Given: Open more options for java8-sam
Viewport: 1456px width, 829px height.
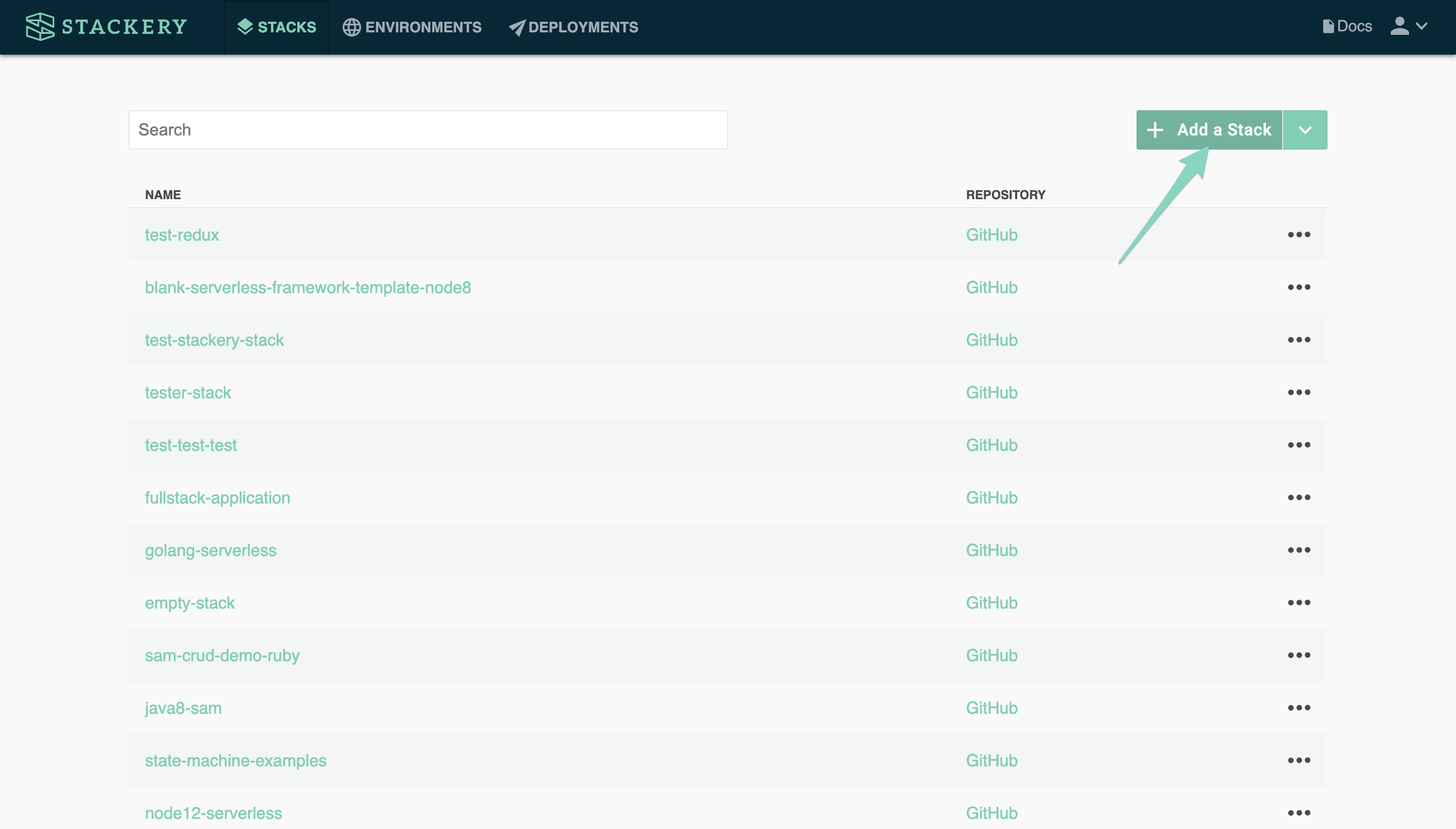Looking at the screenshot, I should coord(1299,708).
